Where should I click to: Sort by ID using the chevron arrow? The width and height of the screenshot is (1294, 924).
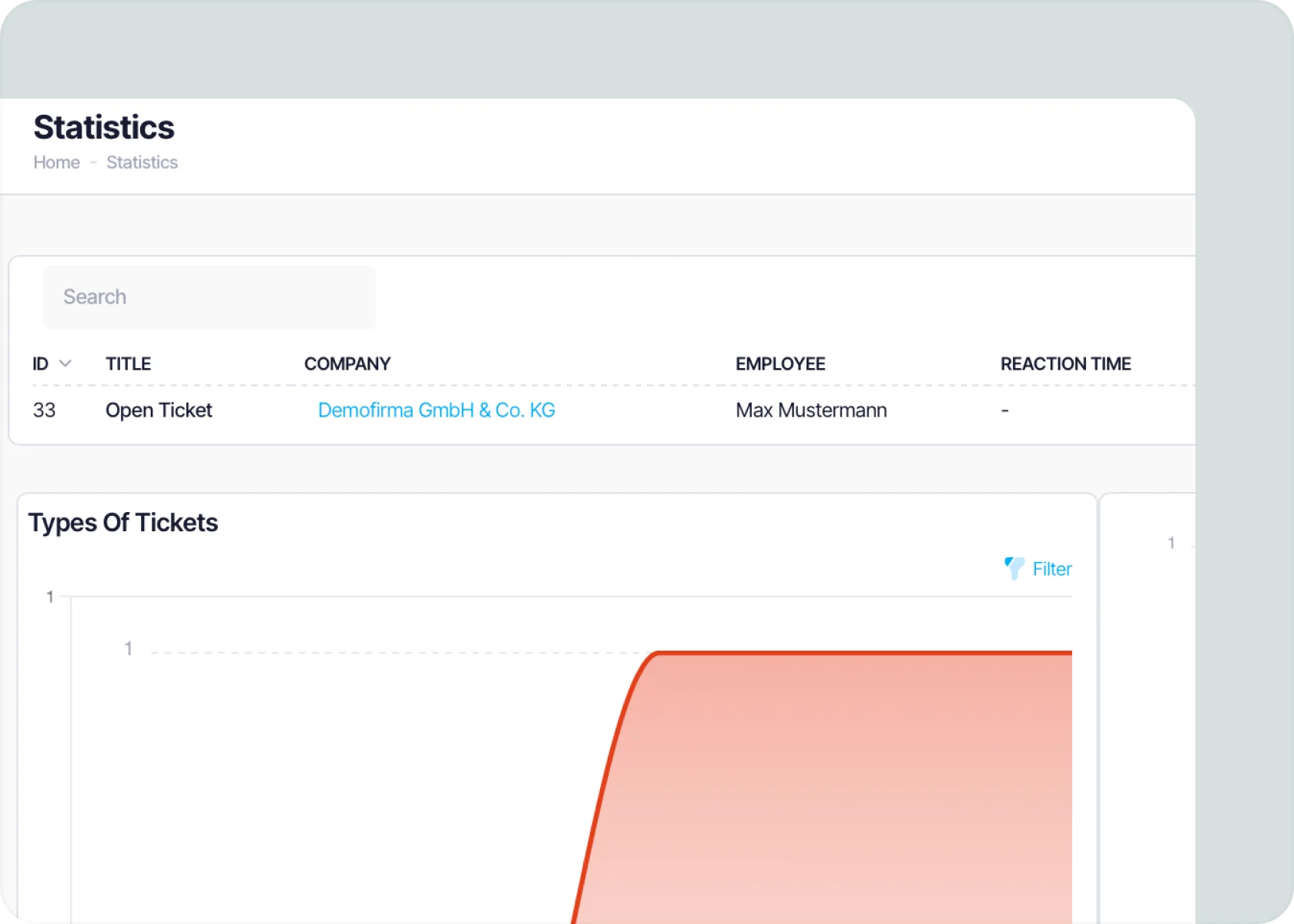click(65, 363)
